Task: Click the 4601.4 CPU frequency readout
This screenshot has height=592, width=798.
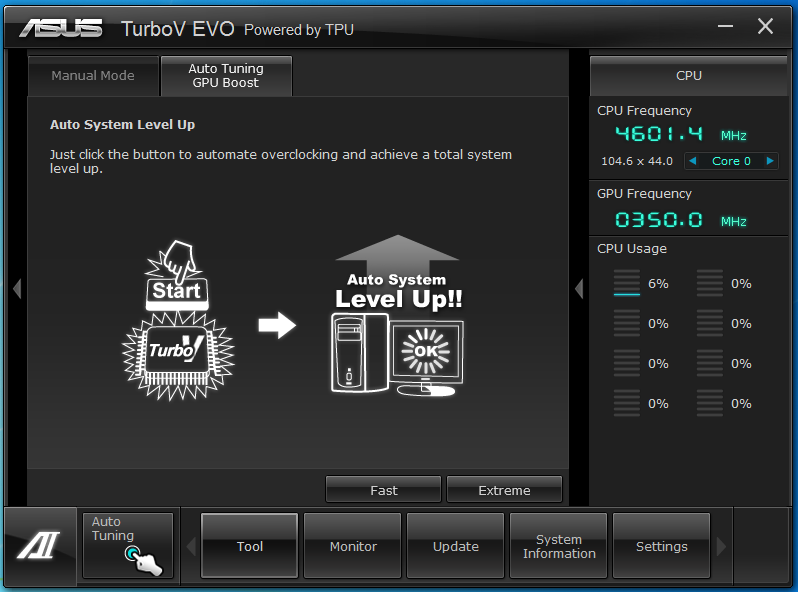Action: (x=659, y=134)
